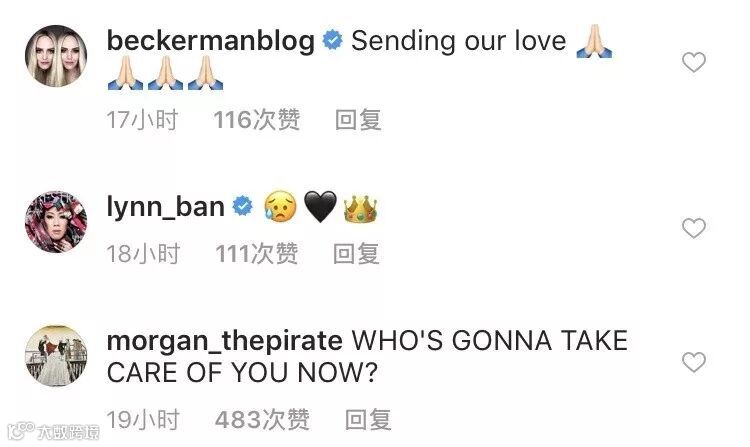The image size is (750, 447).
Task: Reply to beckermanblog's comment via 回复
Action: click(x=358, y=120)
